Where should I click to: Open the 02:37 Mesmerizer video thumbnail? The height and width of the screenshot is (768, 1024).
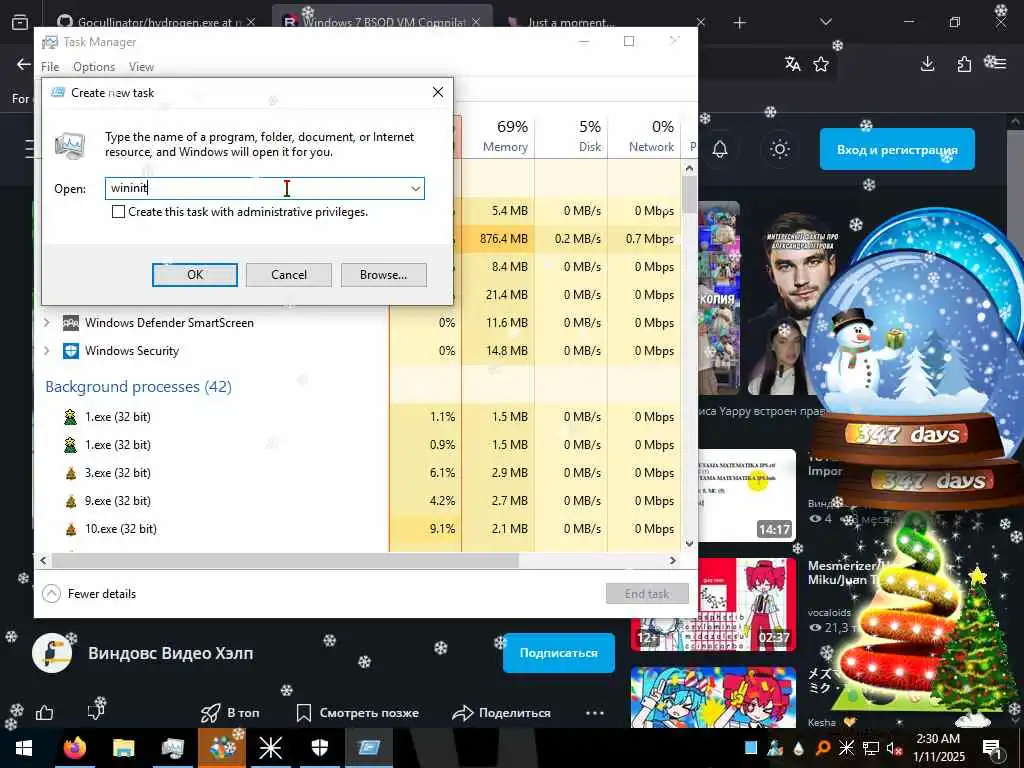(x=713, y=604)
